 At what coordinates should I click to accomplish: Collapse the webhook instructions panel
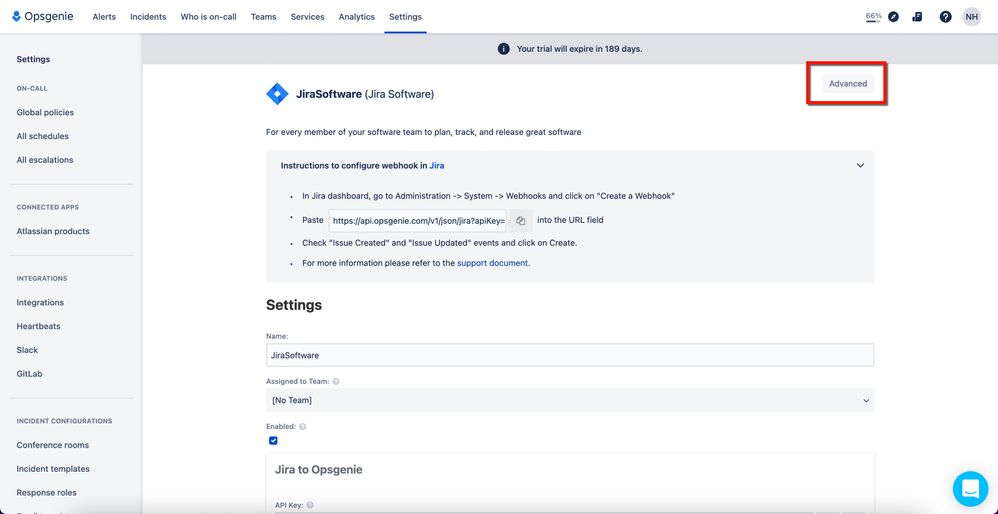860,165
